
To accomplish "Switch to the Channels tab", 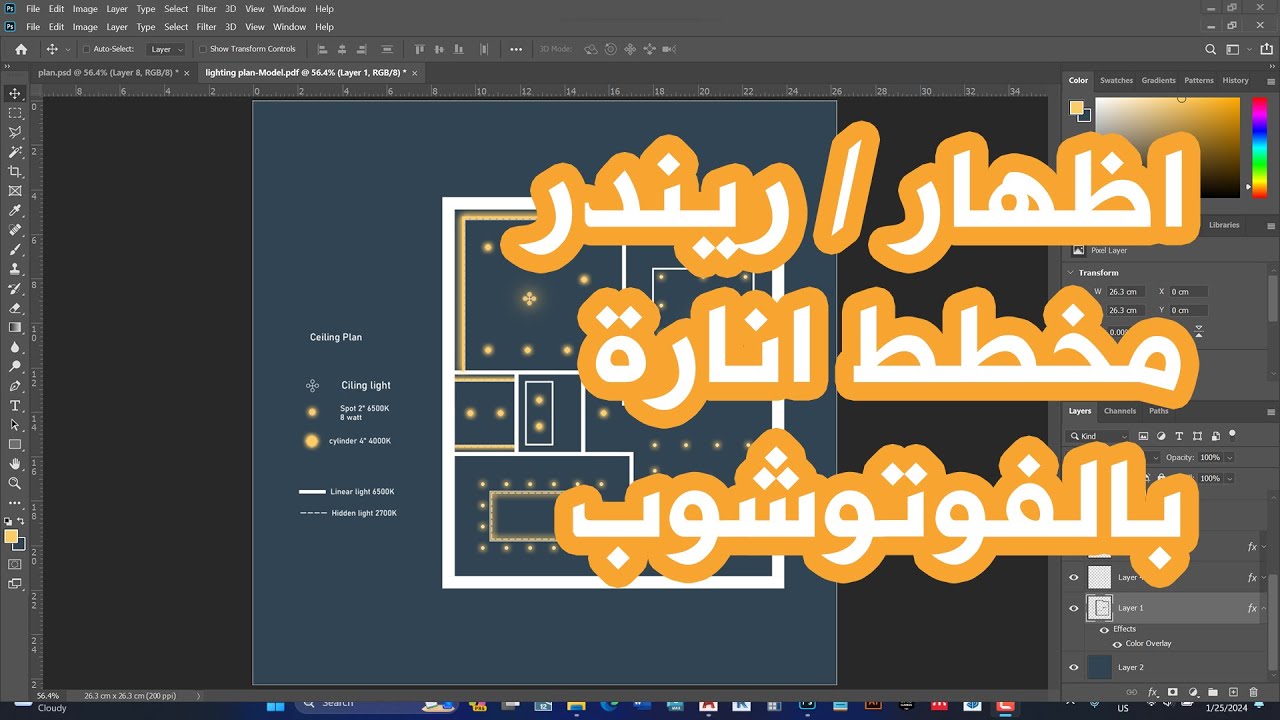I will (x=1120, y=411).
